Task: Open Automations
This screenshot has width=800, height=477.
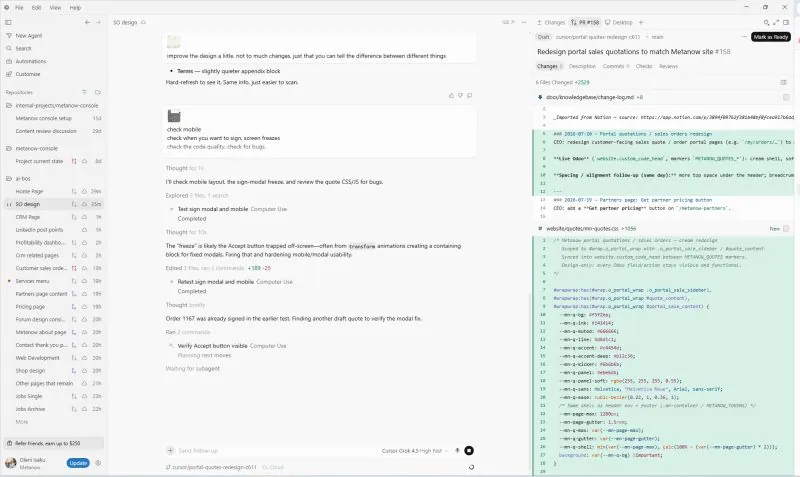Action: click(31, 61)
